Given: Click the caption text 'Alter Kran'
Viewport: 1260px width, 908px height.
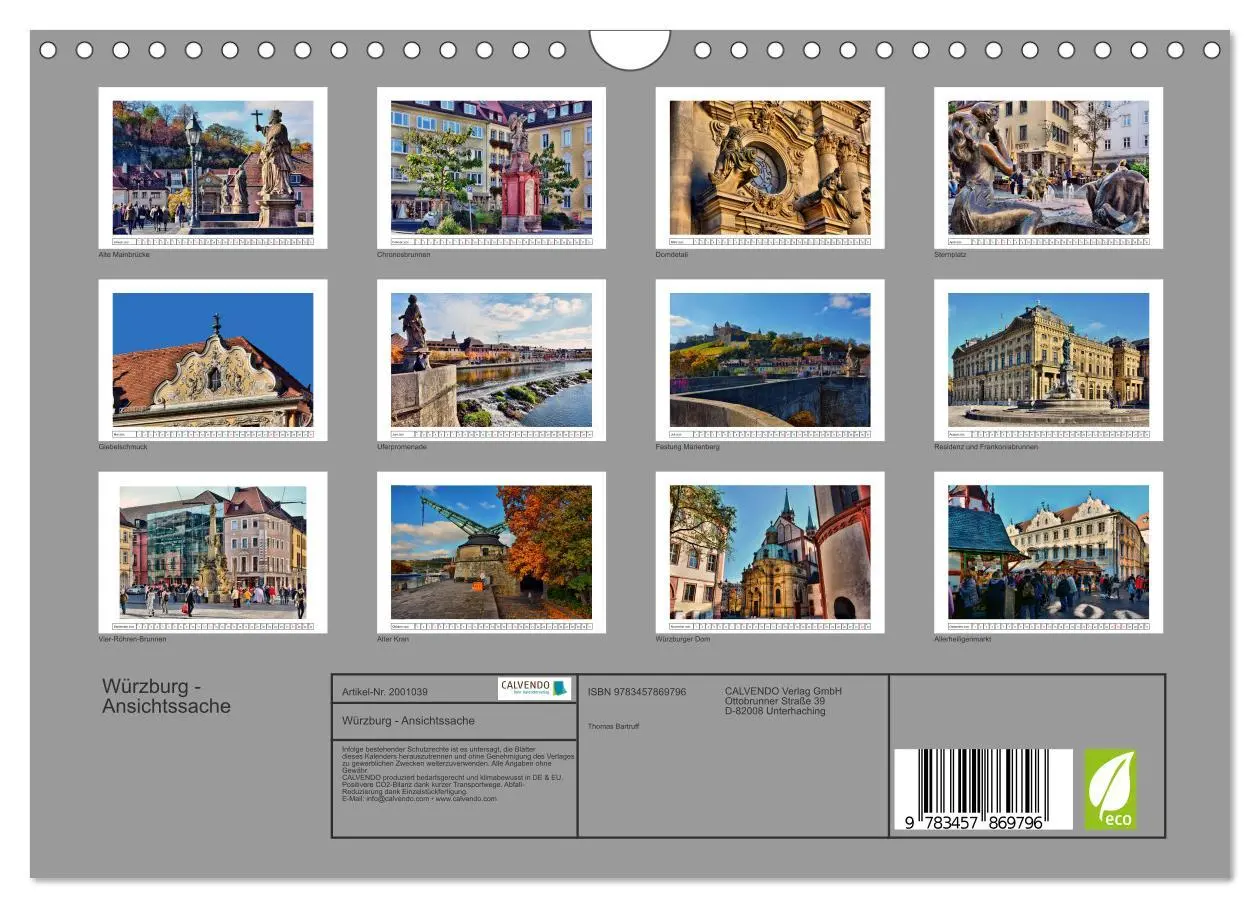Looking at the screenshot, I should click(x=393, y=639).
